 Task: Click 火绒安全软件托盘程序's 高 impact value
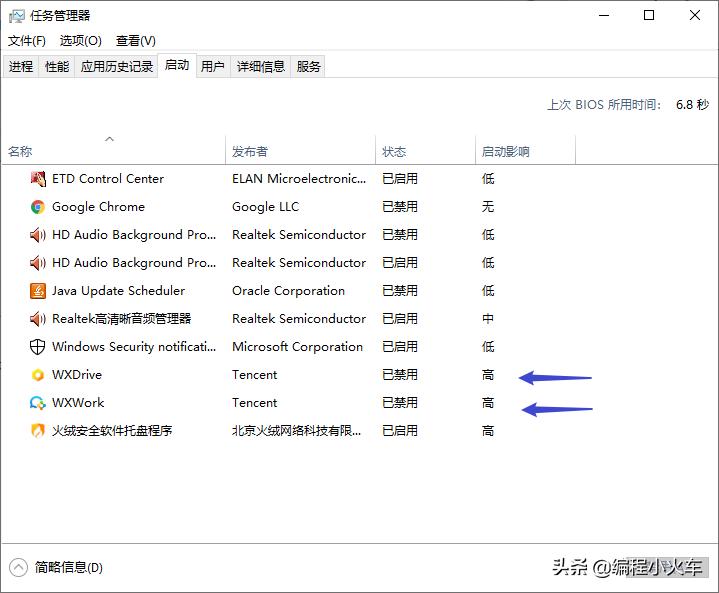click(x=488, y=431)
